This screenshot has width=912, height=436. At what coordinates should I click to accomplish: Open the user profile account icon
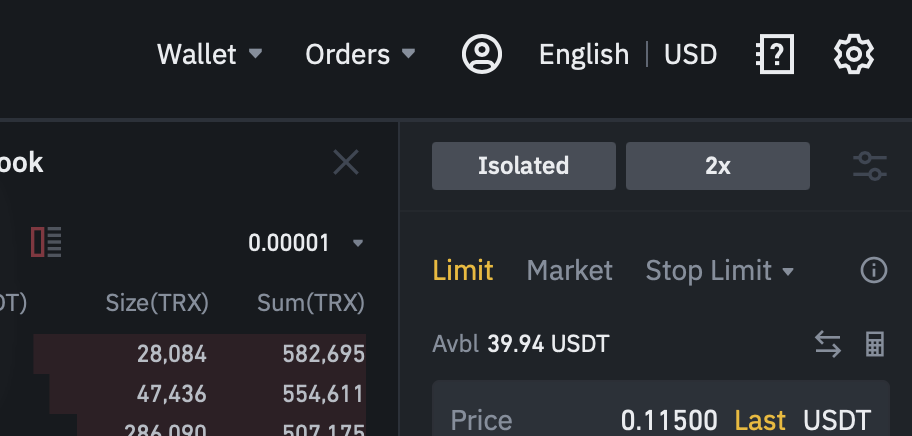point(482,54)
